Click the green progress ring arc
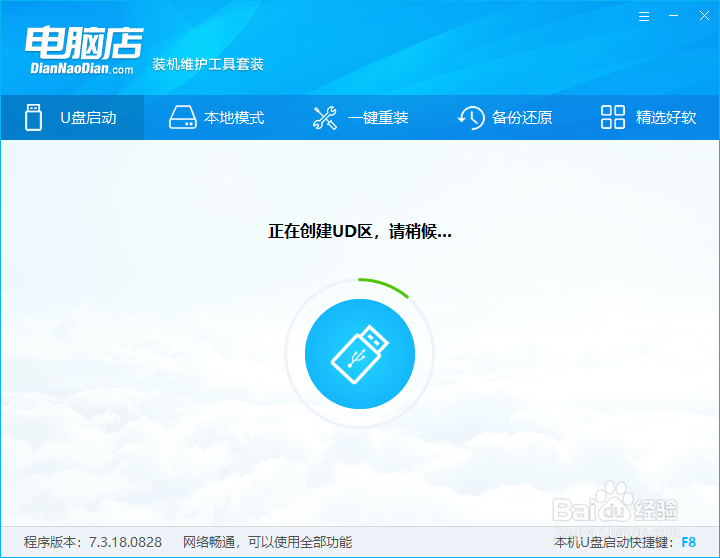The width and height of the screenshot is (720, 558). (385, 287)
